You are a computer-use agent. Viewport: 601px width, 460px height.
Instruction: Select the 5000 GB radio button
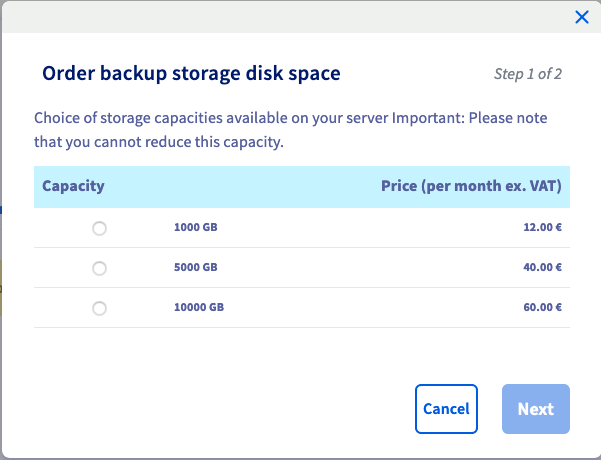click(99, 268)
